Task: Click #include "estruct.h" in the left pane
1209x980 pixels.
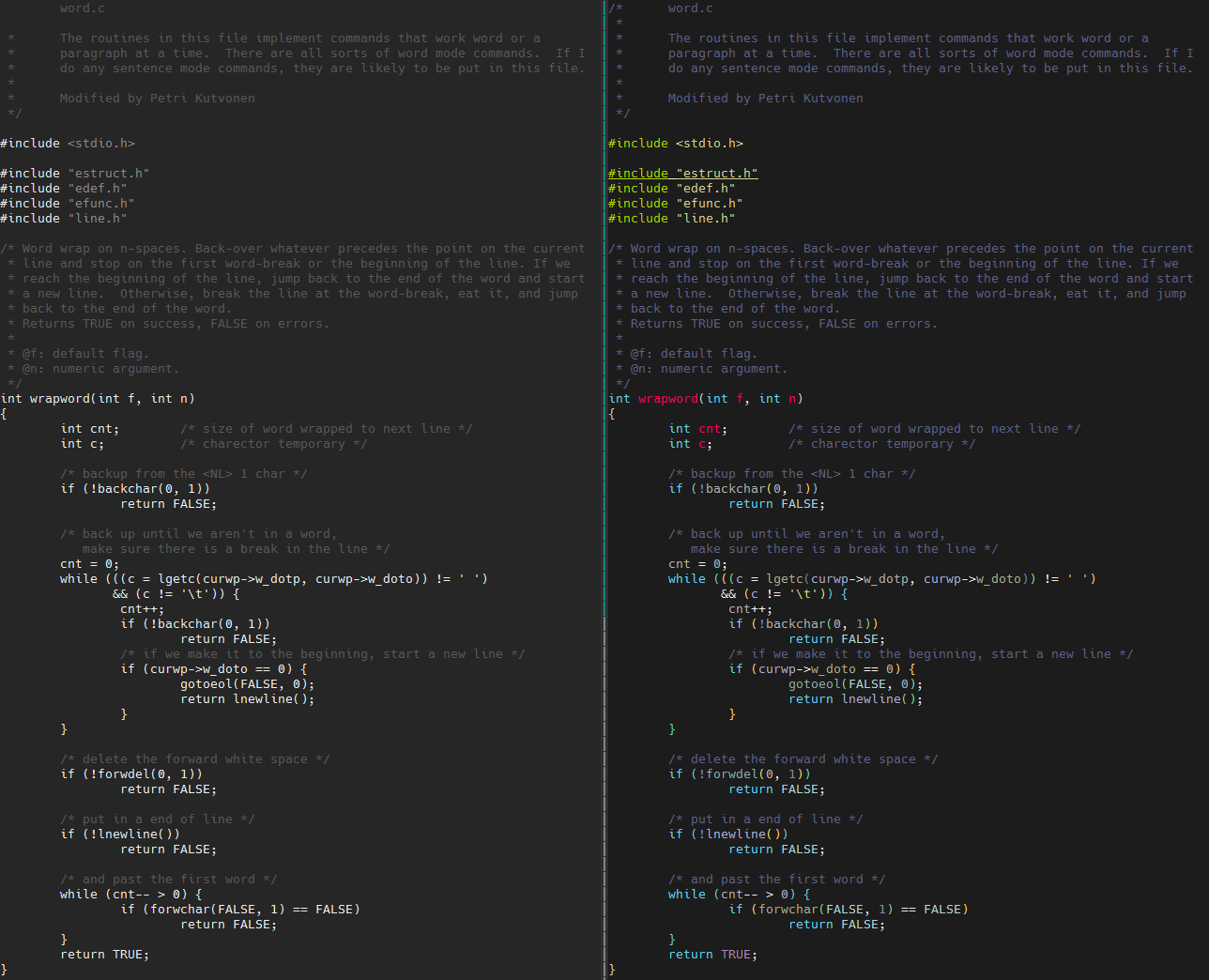Action: (x=75, y=174)
